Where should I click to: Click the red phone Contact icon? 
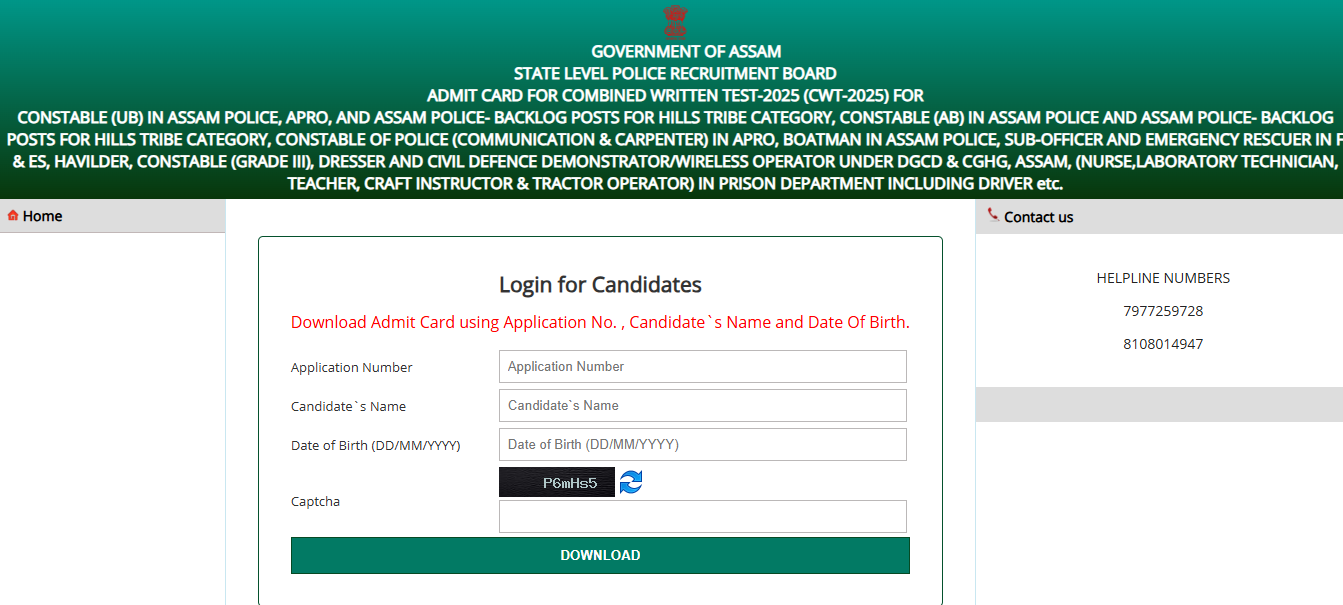[992, 214]
